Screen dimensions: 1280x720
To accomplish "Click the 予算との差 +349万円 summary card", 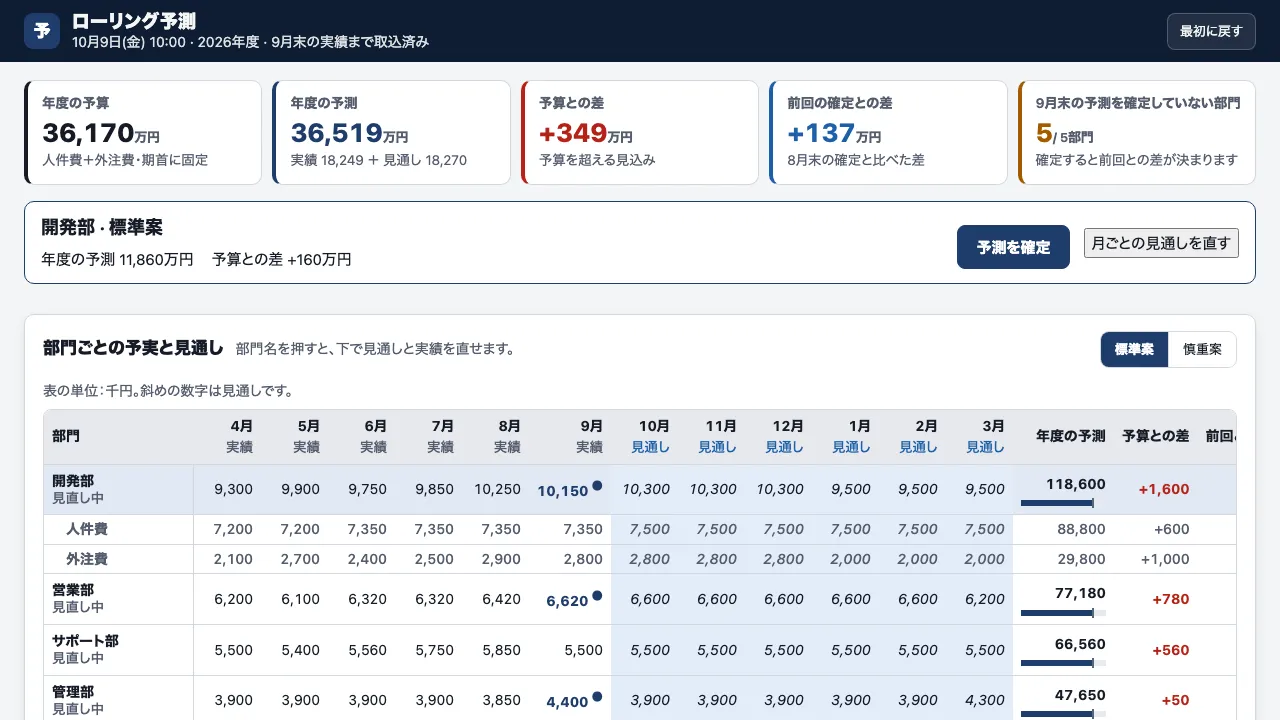I will click(x=640, y=133).
